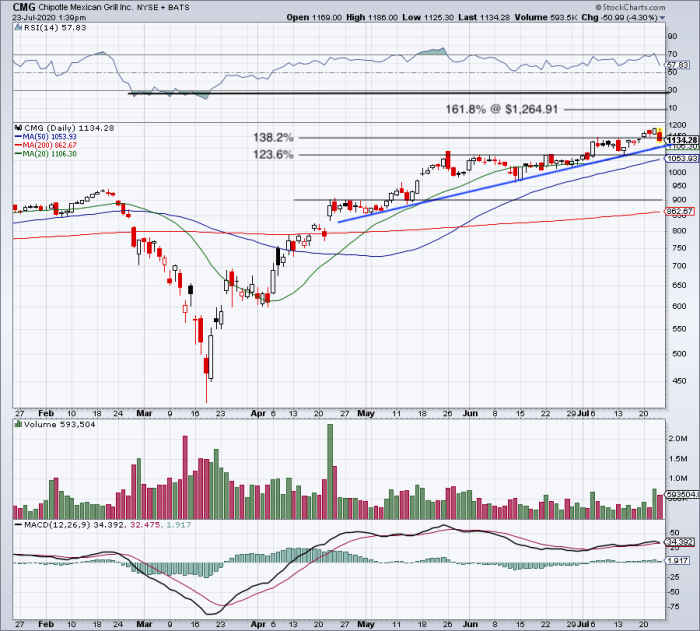This screenshot has height=631, width=700.
Task: Click the 123.6% Fibonacci level label
Action: pyautogui.click(x=273, y=155)
